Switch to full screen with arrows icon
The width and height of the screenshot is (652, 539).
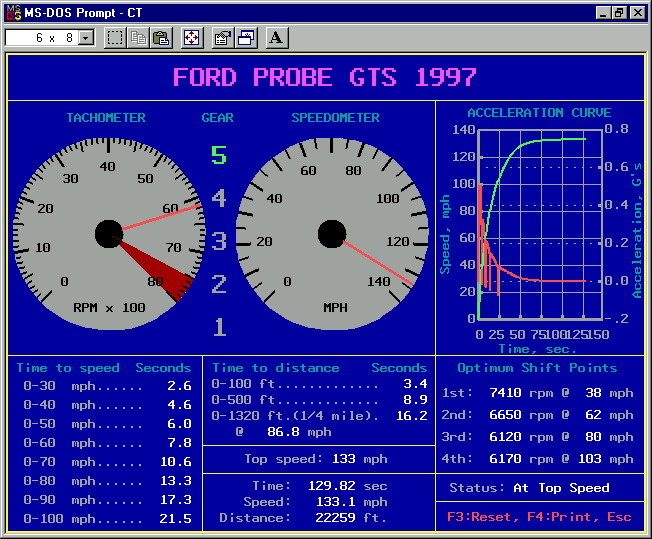[192, 38]
